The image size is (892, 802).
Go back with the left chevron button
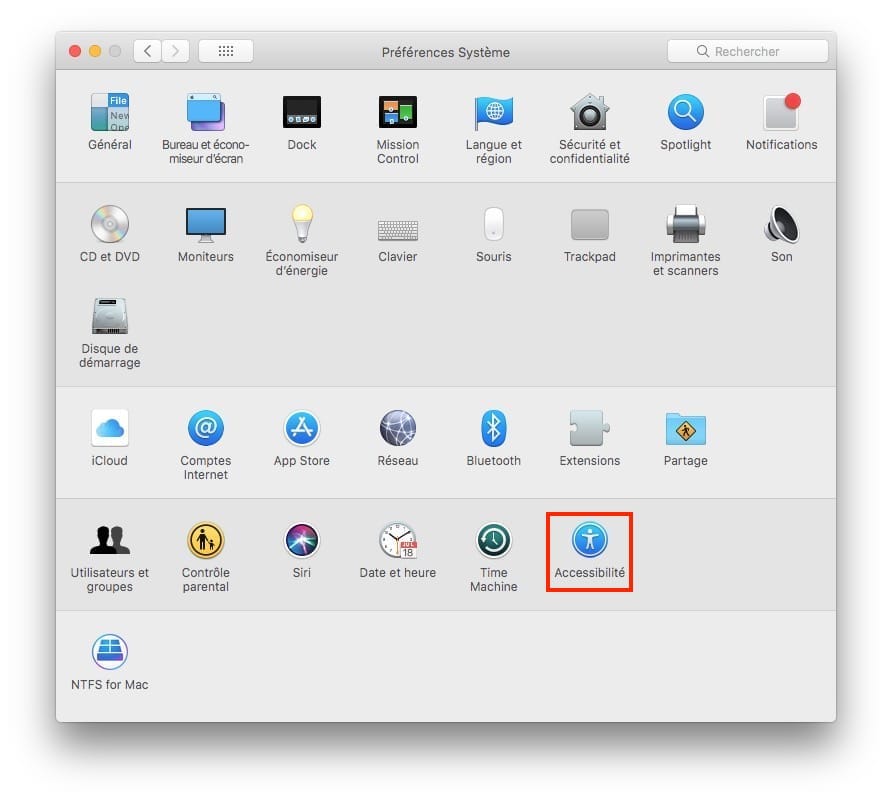tap(147, 51)
